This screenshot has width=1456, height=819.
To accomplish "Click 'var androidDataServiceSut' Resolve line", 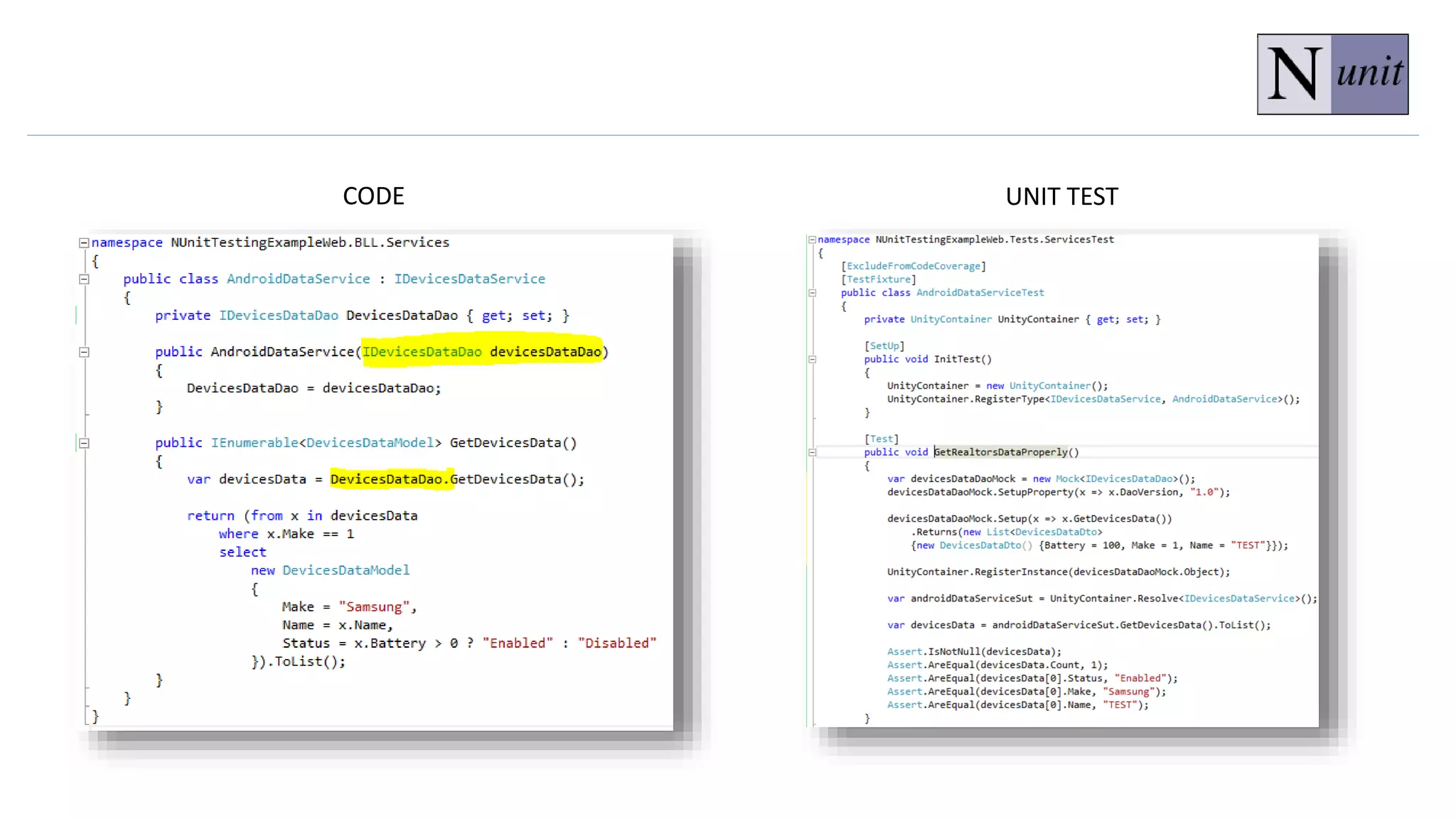I will point(1102,599).
